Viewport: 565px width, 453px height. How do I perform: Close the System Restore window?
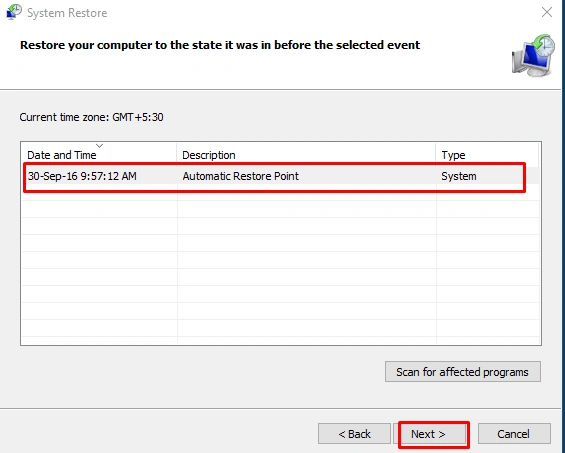(547, 12)
